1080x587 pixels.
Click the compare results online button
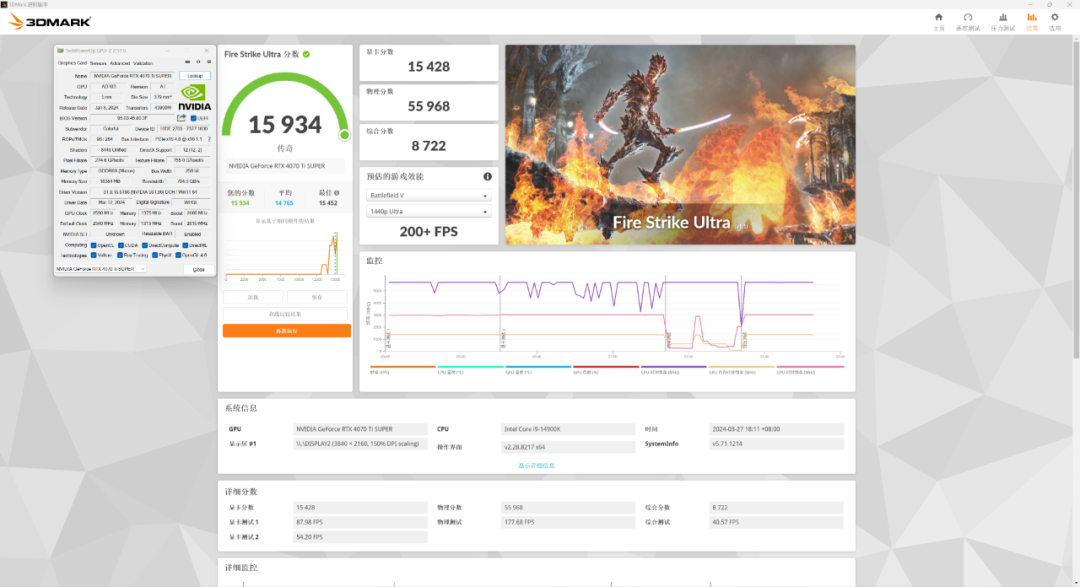284,313
